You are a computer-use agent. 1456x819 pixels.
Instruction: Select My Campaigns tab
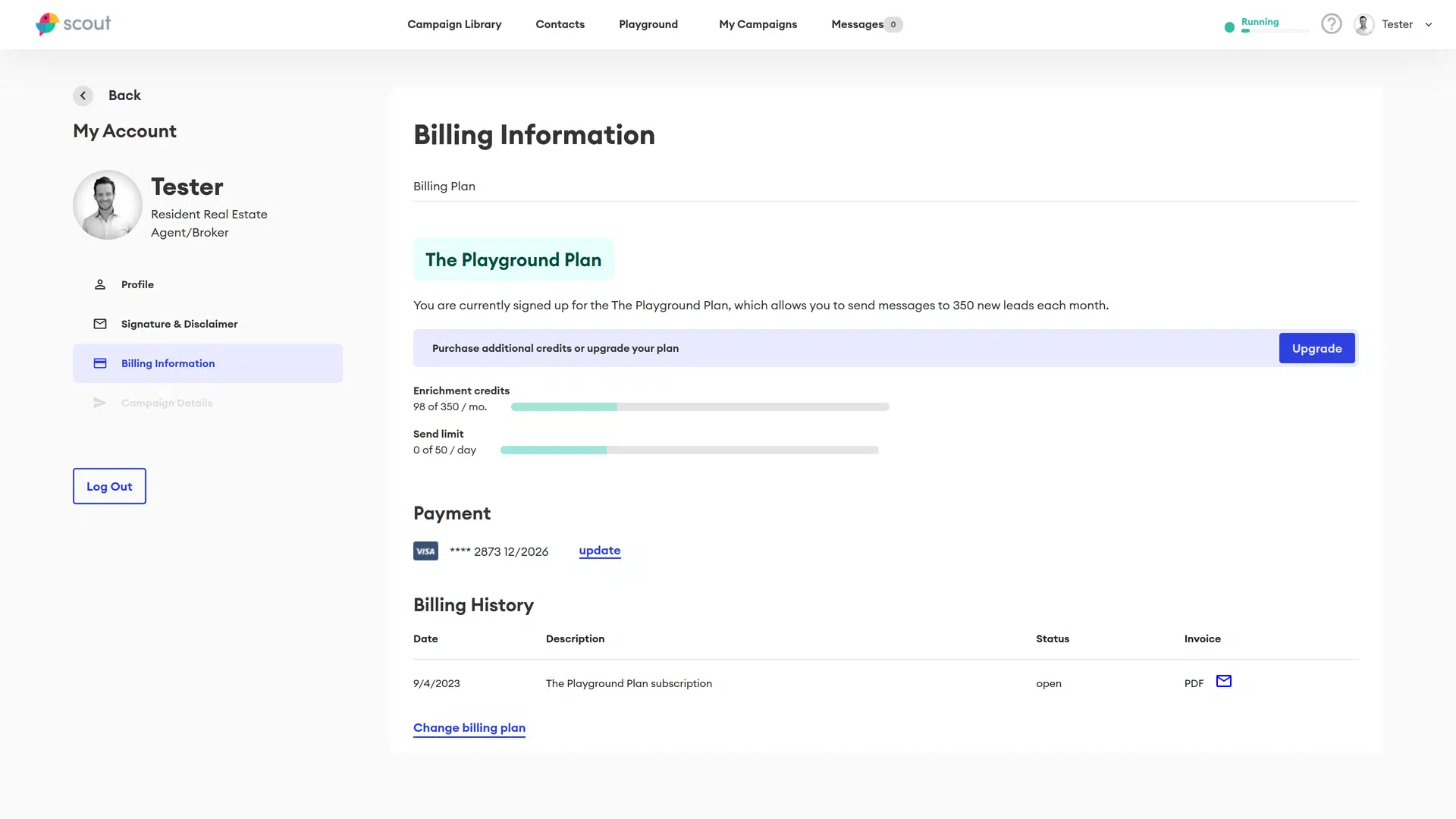click(758, 24)
